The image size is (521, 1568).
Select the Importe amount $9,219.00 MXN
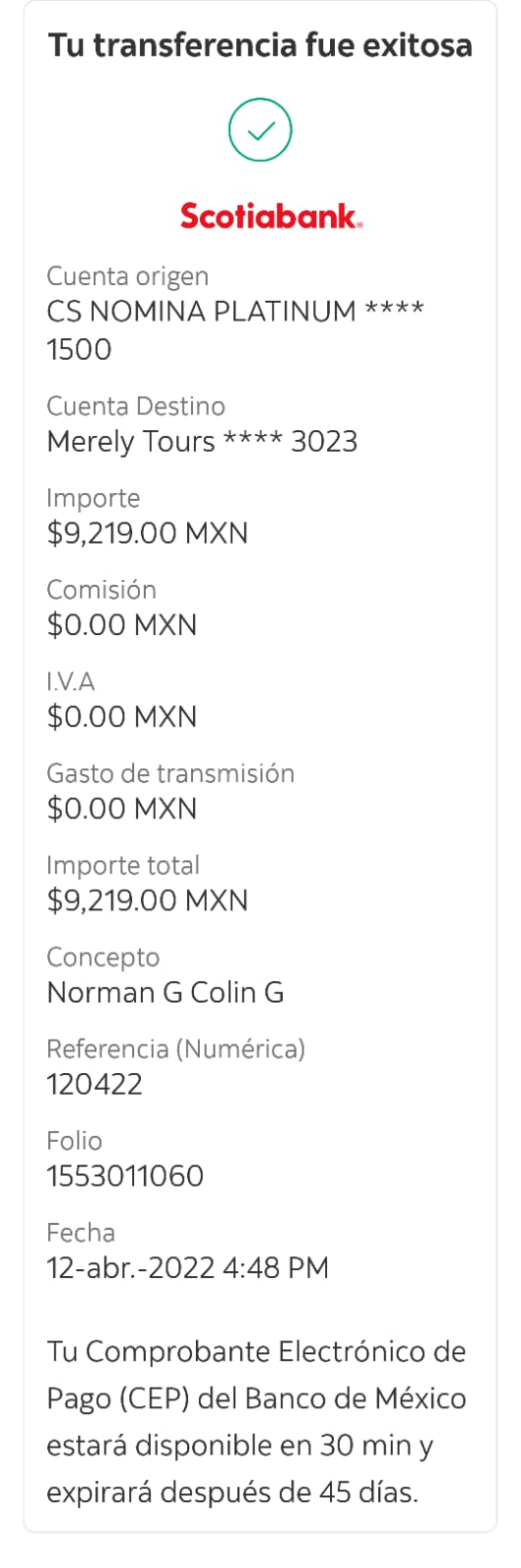click(x=148, y=533)
